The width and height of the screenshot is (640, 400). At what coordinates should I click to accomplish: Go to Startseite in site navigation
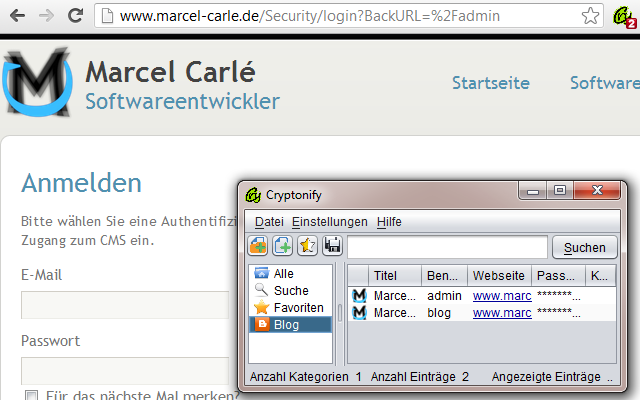(491, 83)
